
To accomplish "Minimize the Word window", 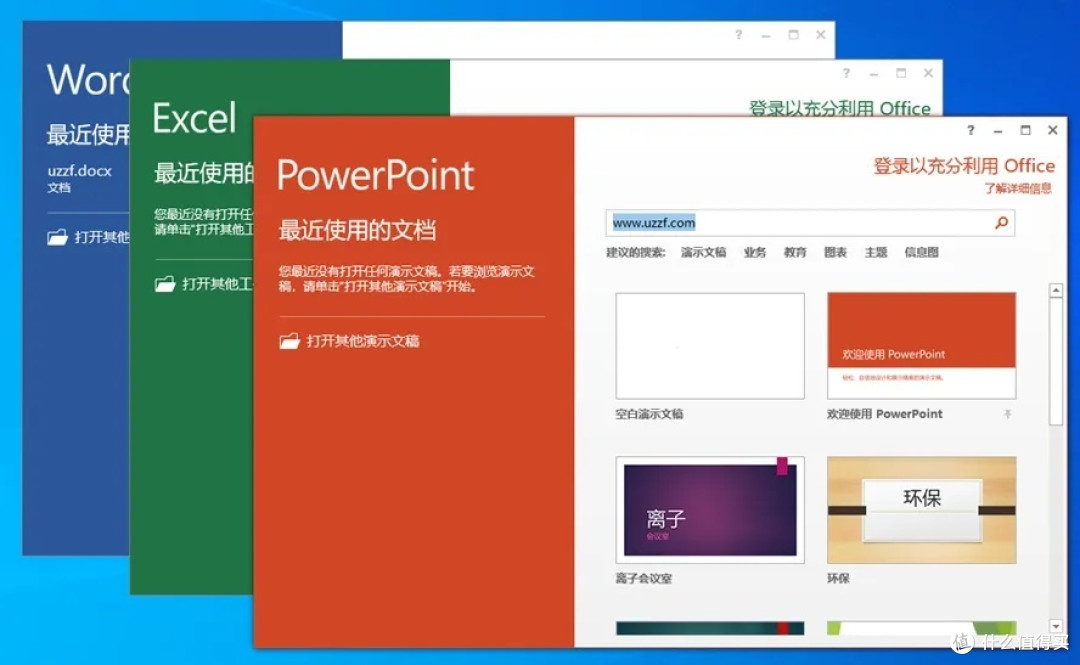I will click(766, 35).
